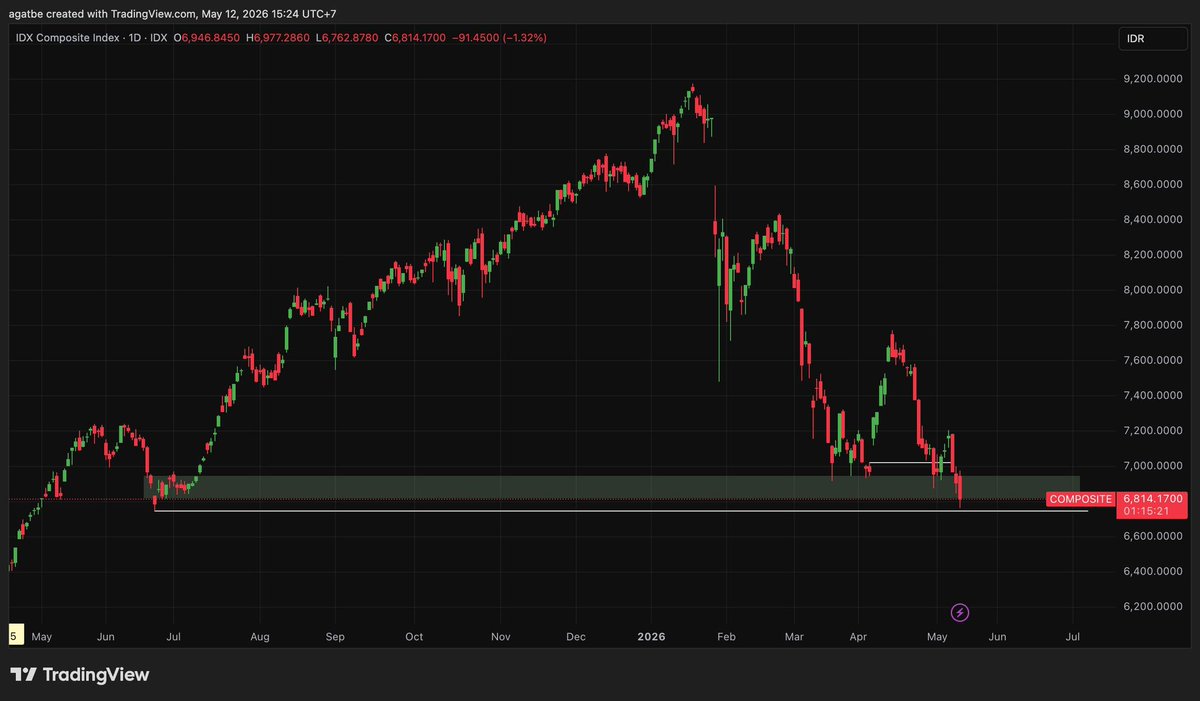
Task: Click the 8,400.0000 price axis label
Action: pos(1153,220)
